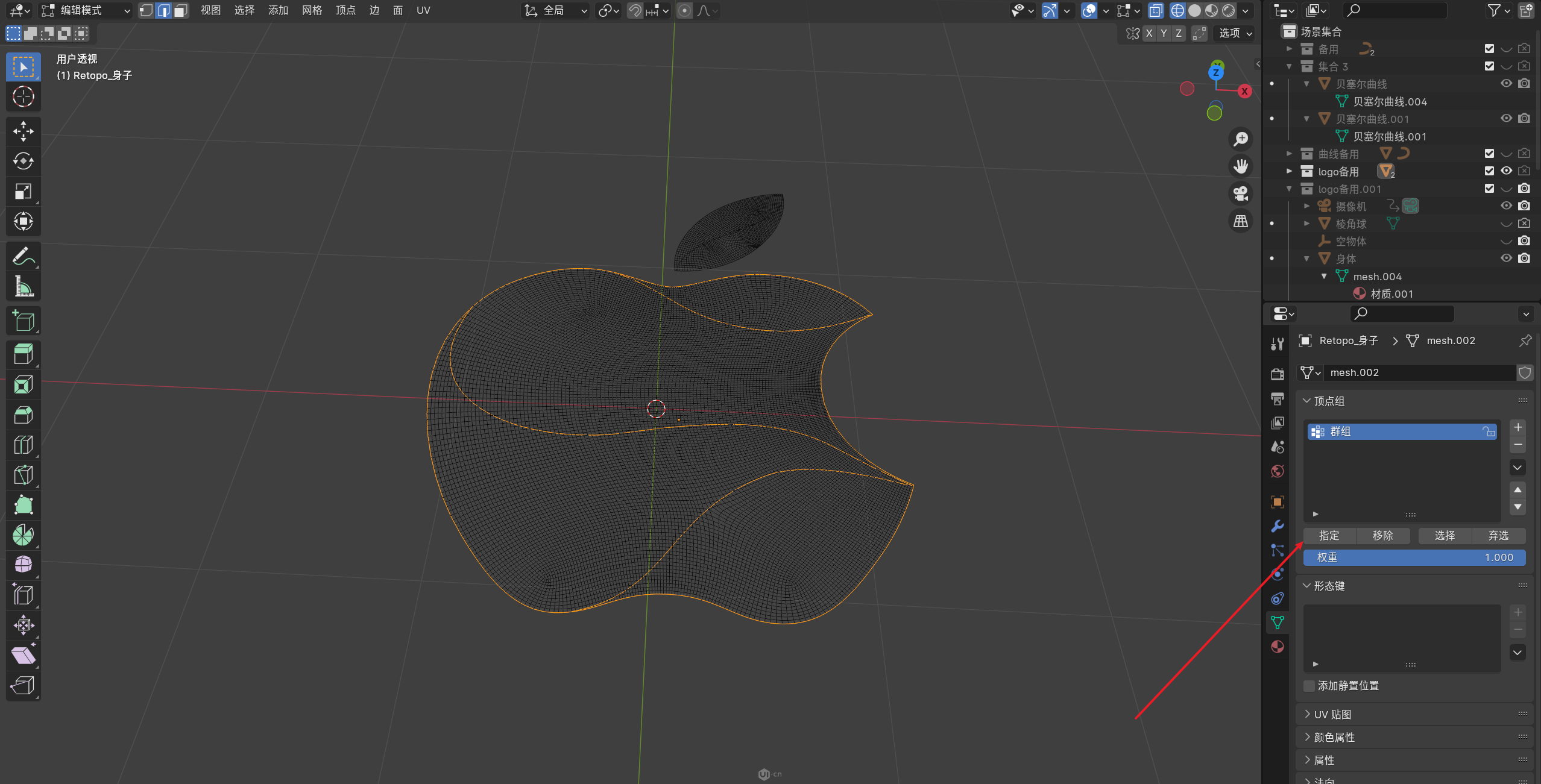The image size is (1541, 784).
Task: Open the 选项 options dropdown
Action: click(x=1235, y=33)
